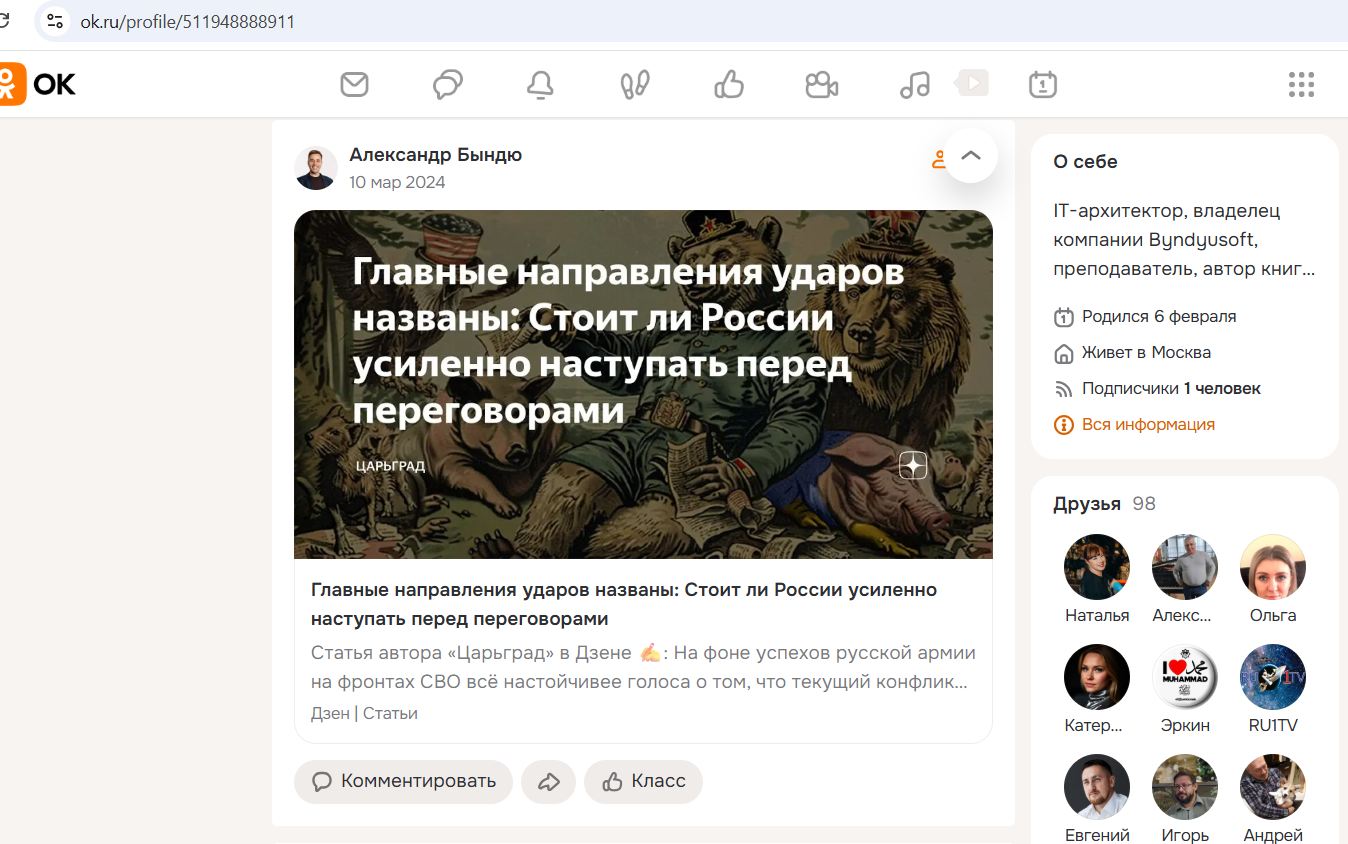Click the Комментировать button

click(x=403, y=782)
